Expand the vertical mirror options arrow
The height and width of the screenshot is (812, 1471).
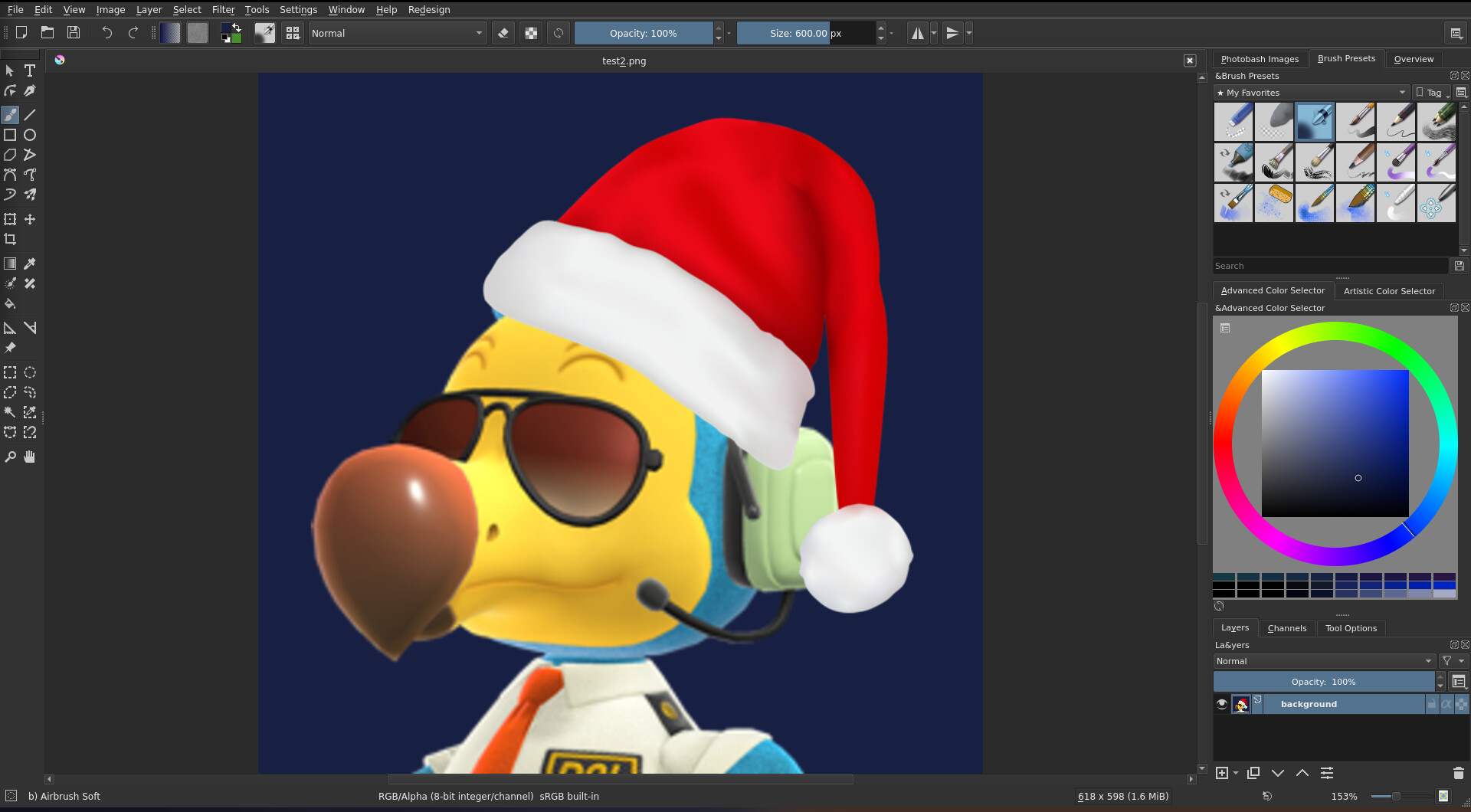[969, 33]
